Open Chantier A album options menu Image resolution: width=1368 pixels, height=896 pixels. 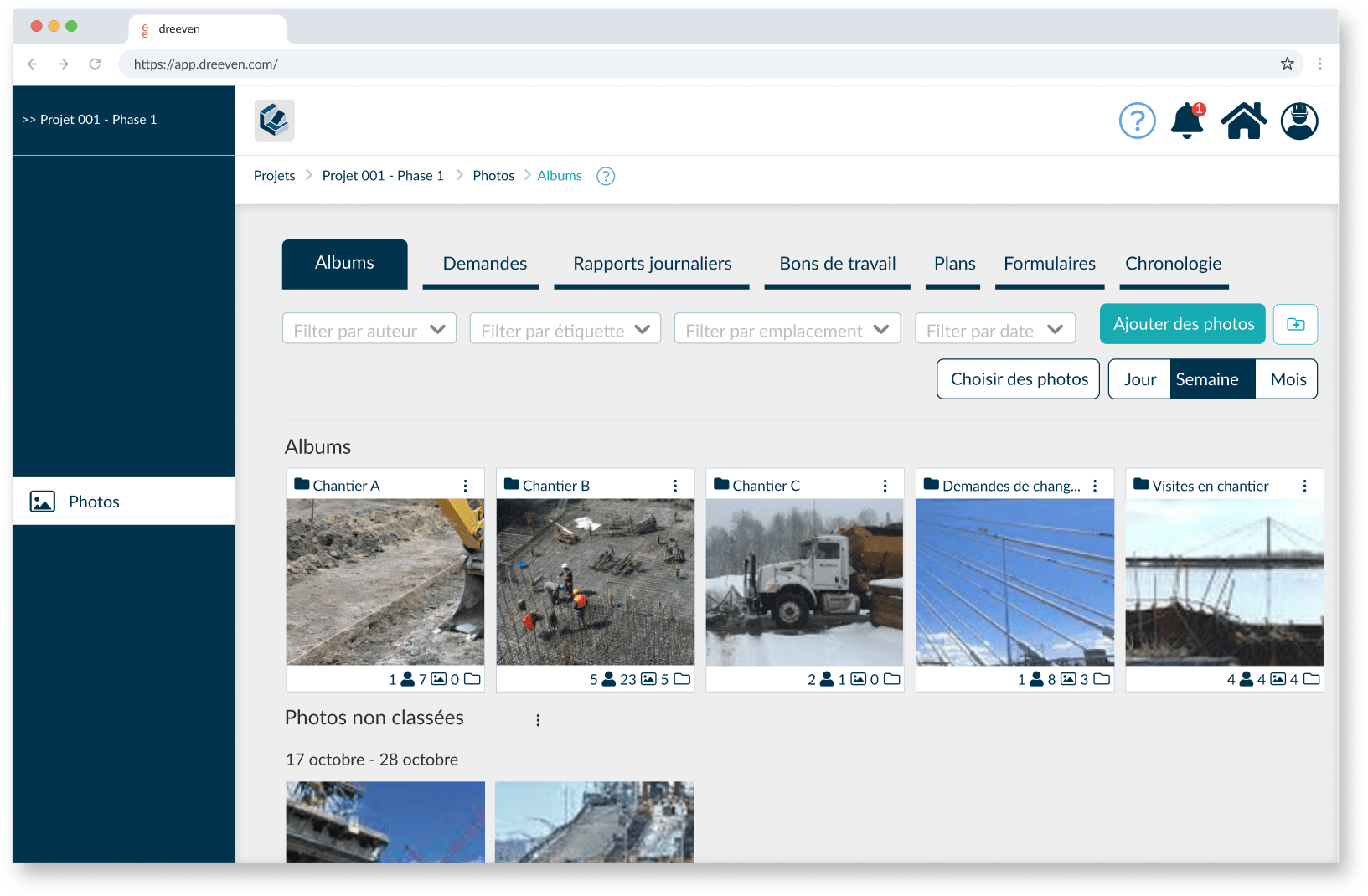pyautogui.click(x=466, y=486)
